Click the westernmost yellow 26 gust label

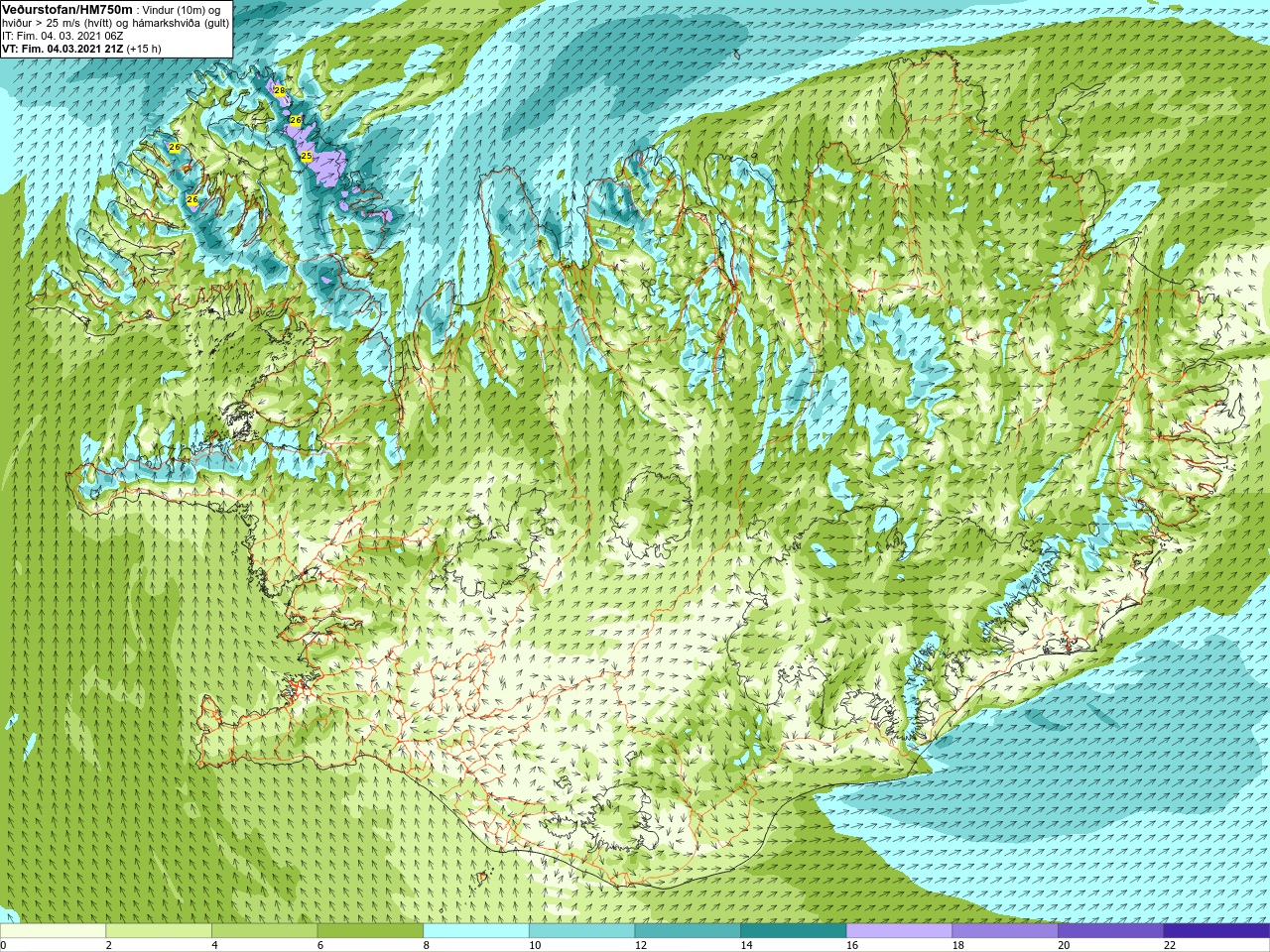(x=175, y=147)
